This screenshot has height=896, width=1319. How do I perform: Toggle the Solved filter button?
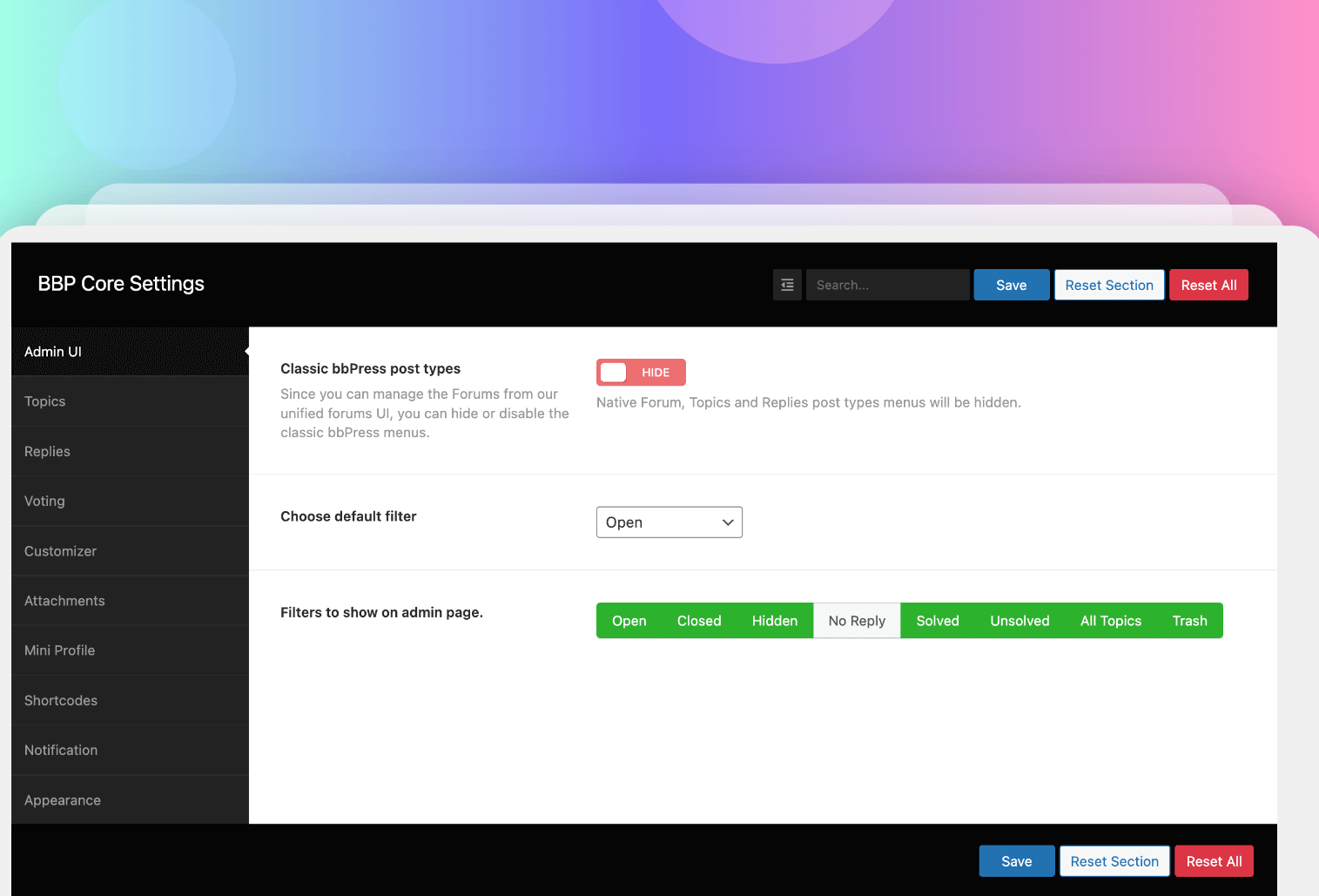click(938, 621)
